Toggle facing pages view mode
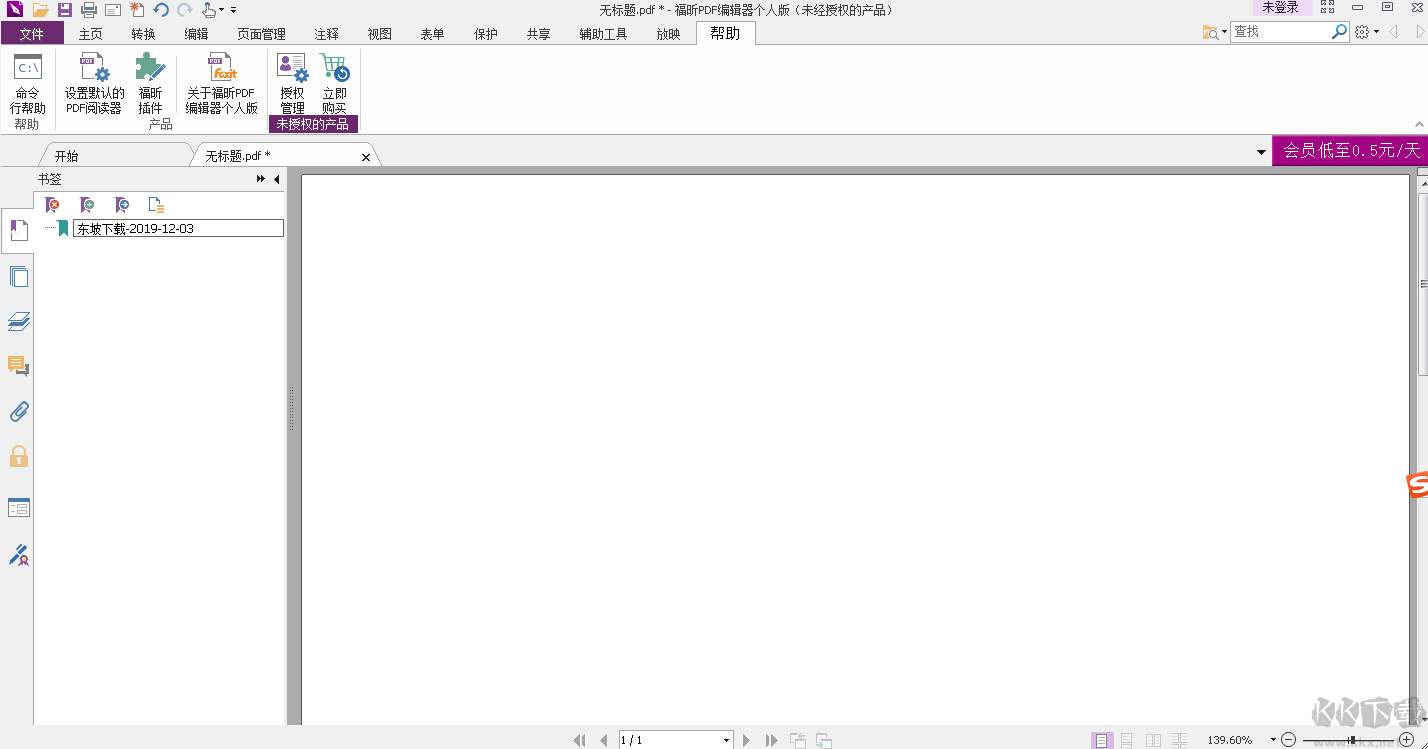Viewport: 1428px width, 749px height. point(1154,740)
